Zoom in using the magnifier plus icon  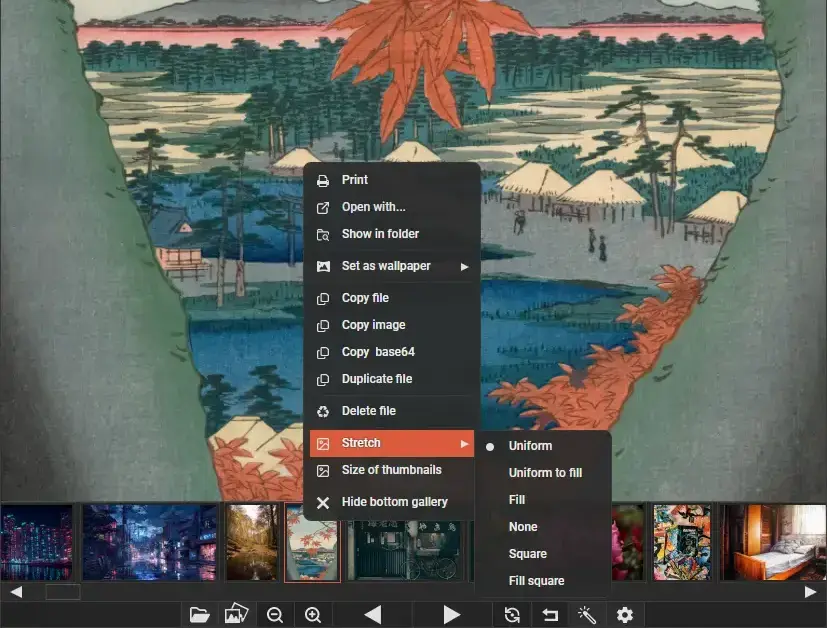(313, 614)
